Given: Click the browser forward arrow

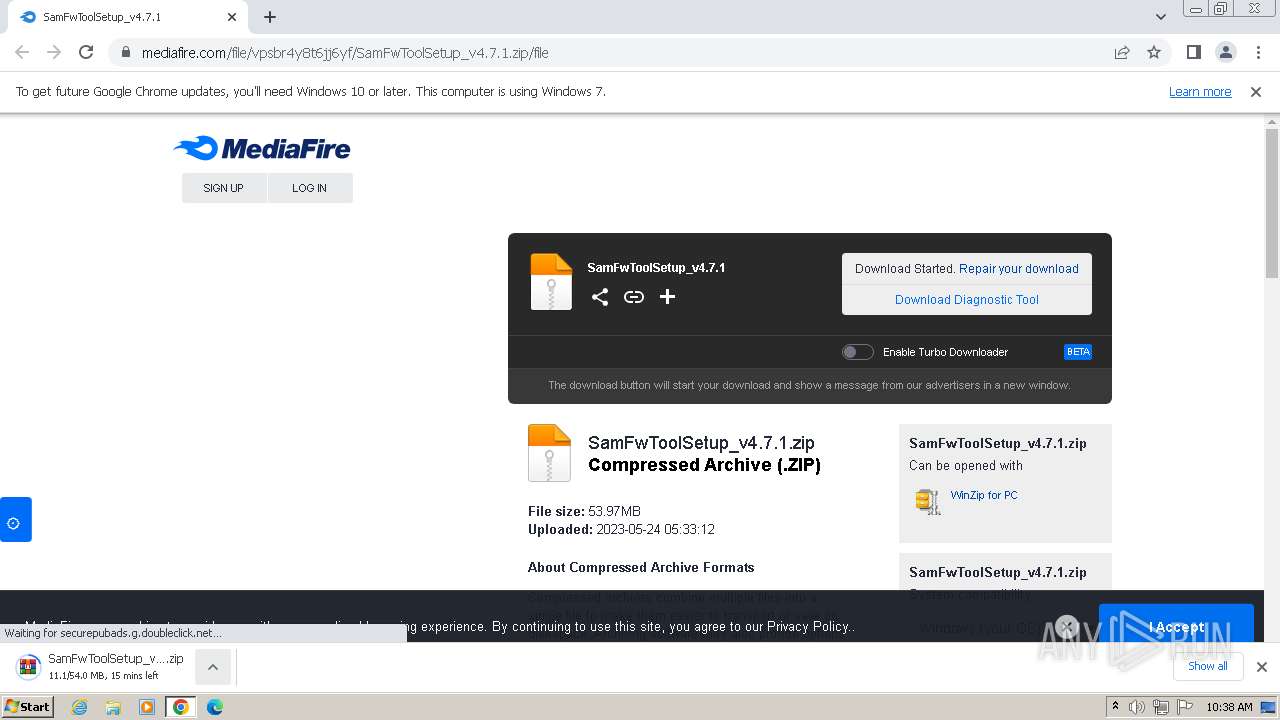Looking at the screenshot, I should pyautogui.click(x=54, y=53).
